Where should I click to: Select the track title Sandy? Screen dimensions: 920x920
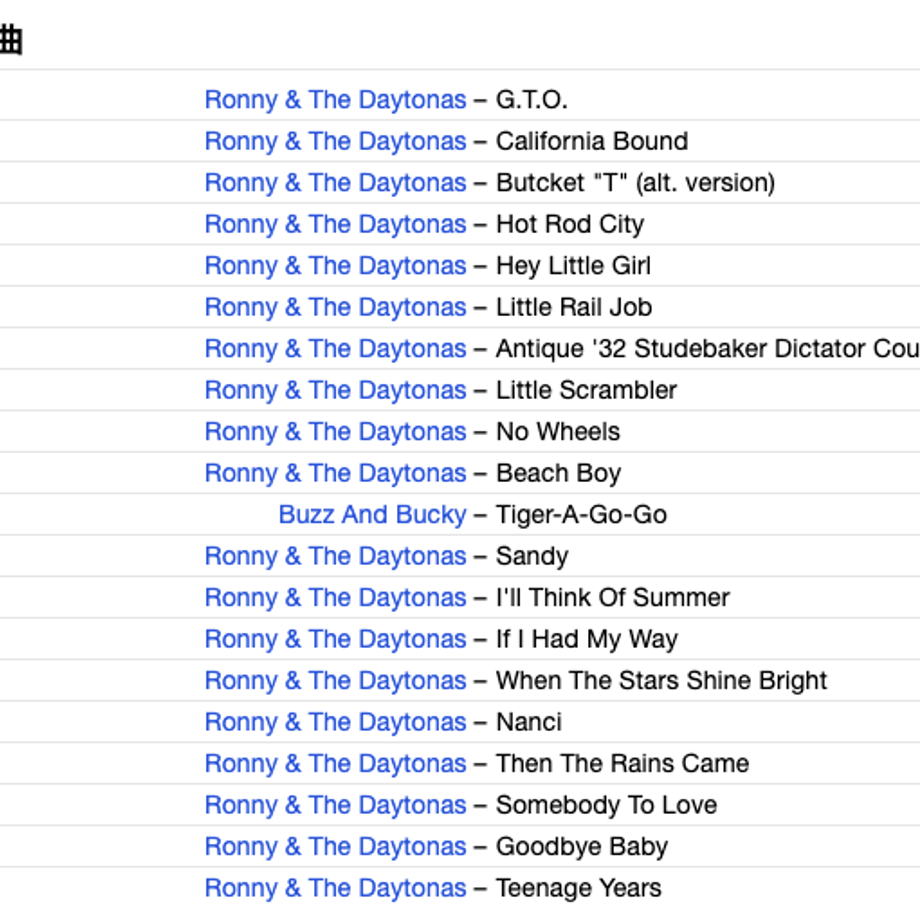pyautogui.click(x=532, y=556)
